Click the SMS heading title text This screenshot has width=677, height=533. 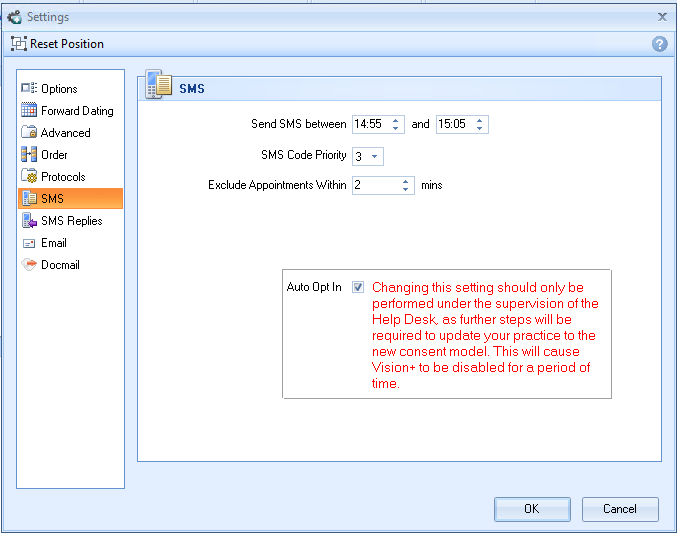192,89
